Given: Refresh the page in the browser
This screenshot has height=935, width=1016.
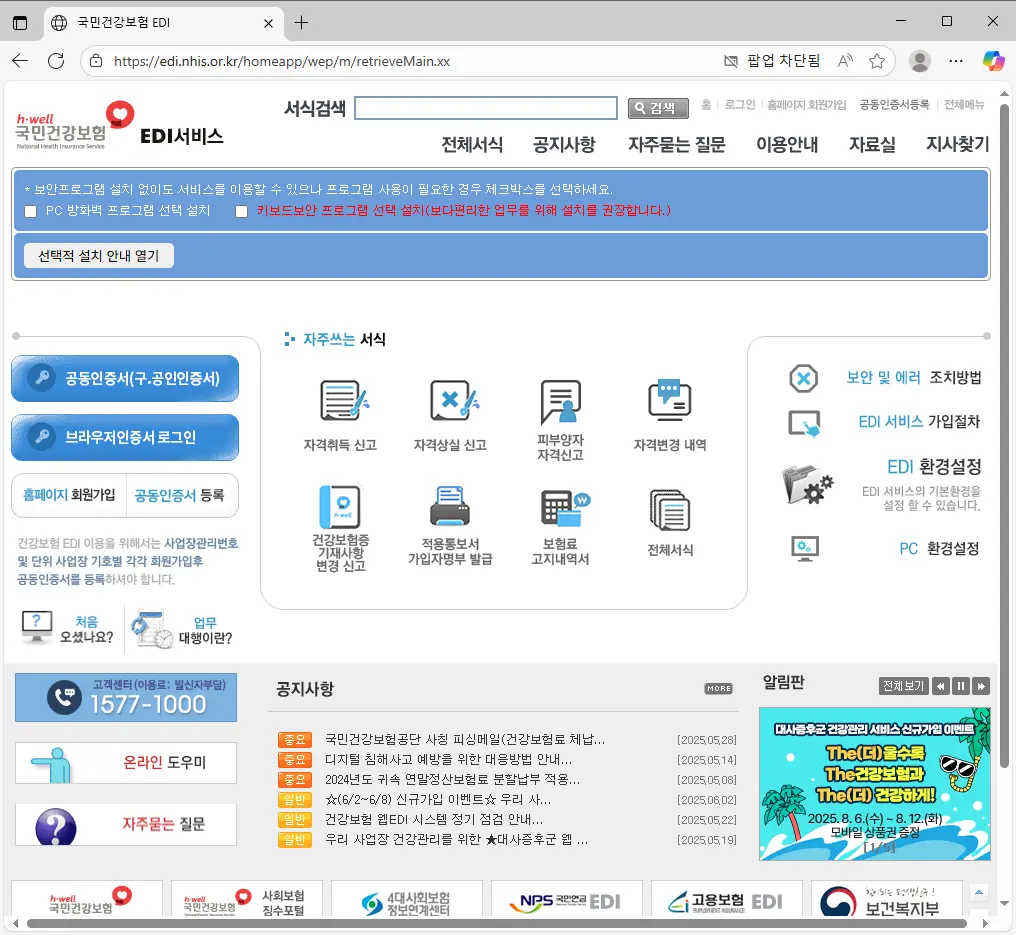Looking at the screenshot, I should (56, 61).
